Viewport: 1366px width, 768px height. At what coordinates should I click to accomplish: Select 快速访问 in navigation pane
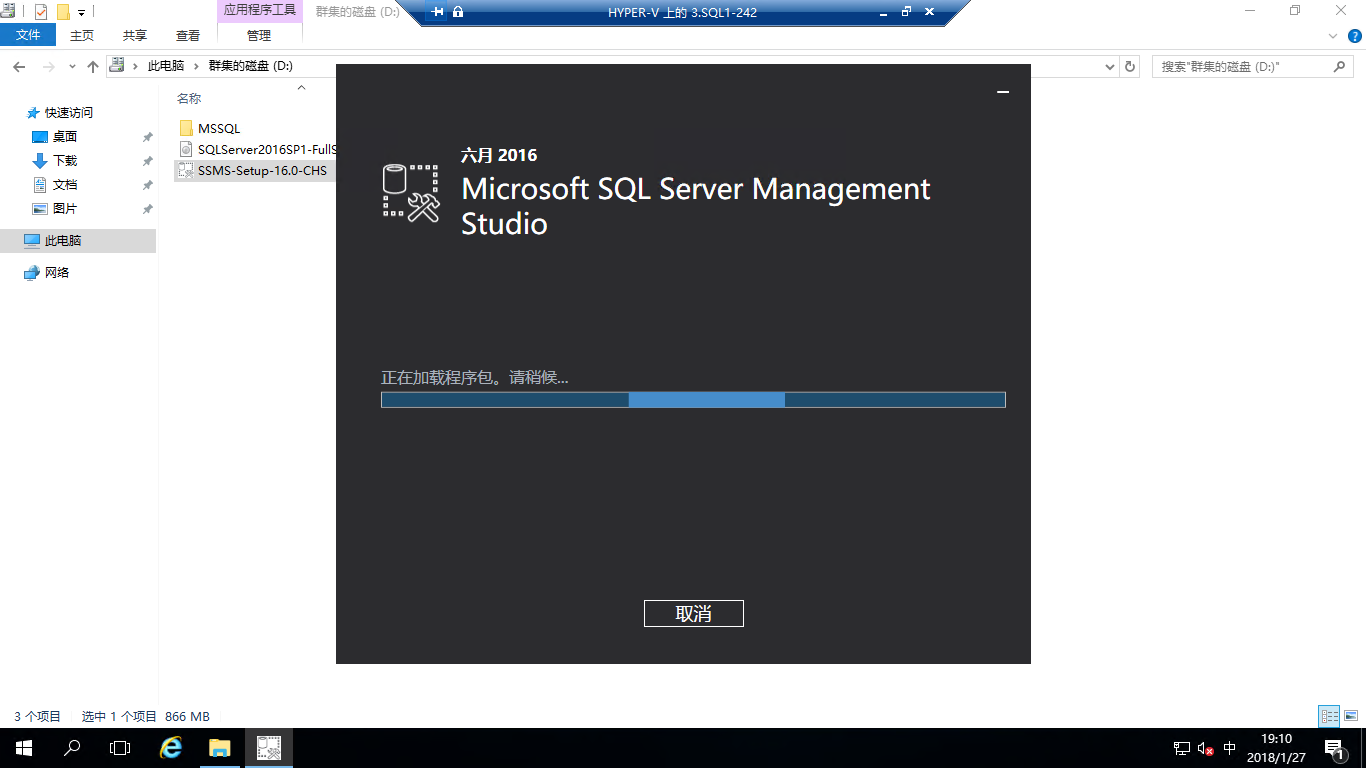69,113
